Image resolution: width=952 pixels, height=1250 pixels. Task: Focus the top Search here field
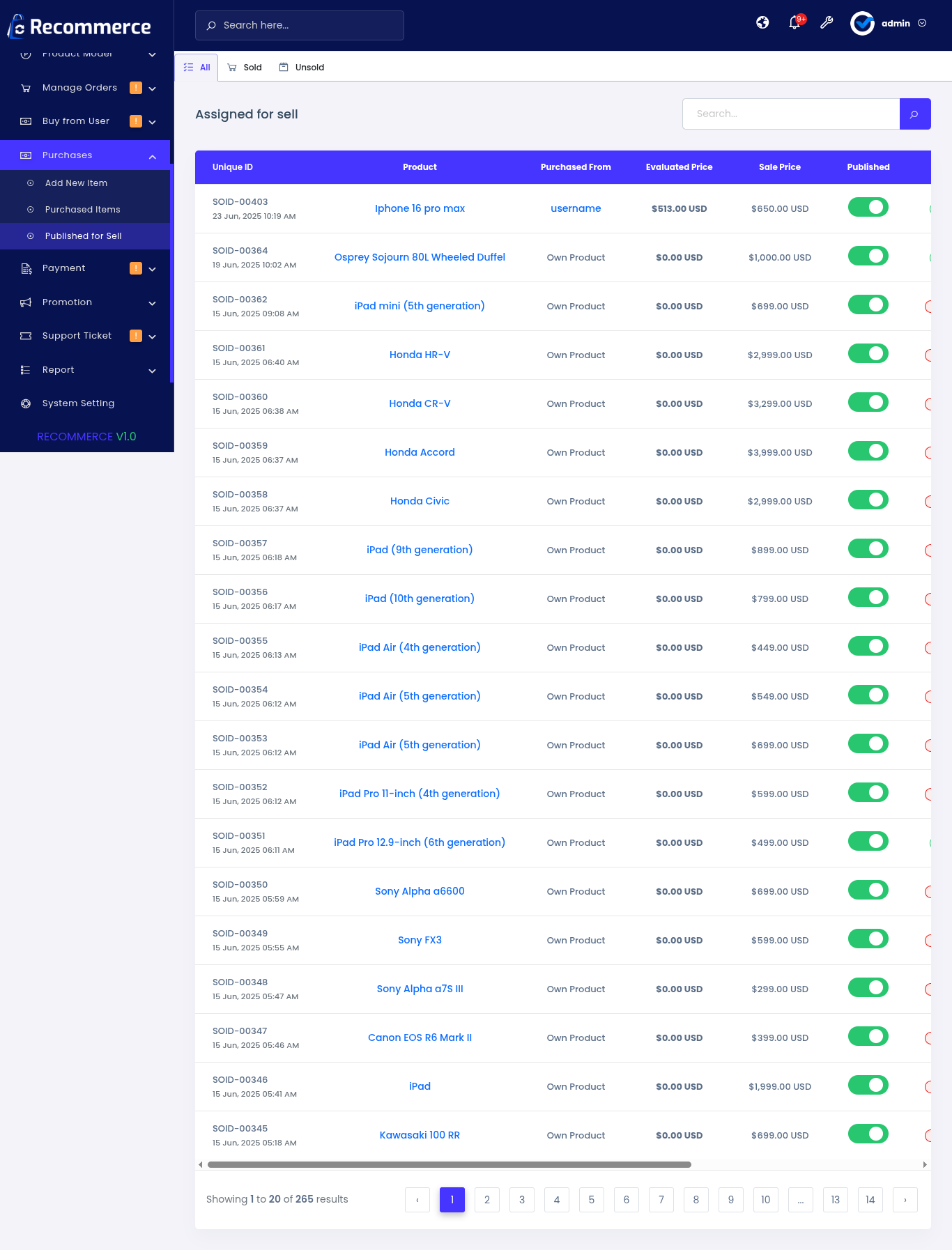pos(300,25)
